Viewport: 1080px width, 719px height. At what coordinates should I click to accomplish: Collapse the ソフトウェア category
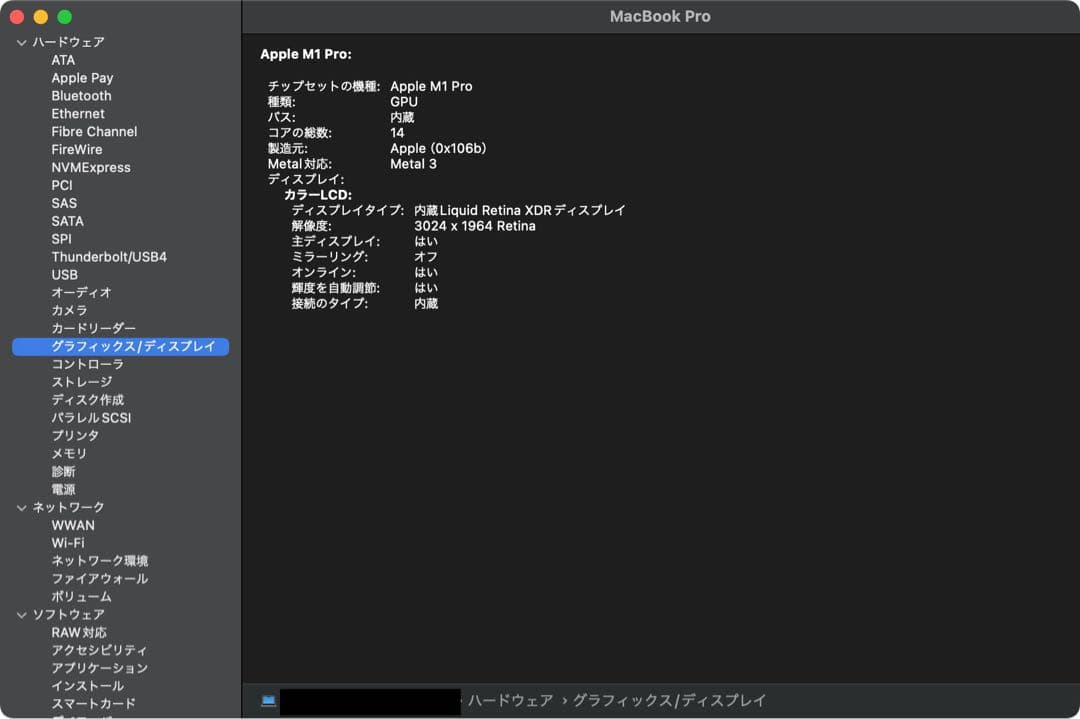pyautogui.click(x=21, y=614)
